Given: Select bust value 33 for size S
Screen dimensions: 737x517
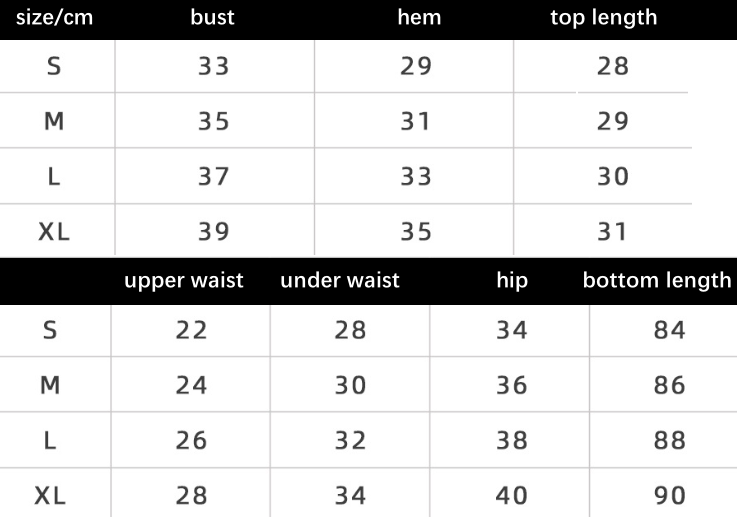Looking at the screenshot, I should 214,66.
